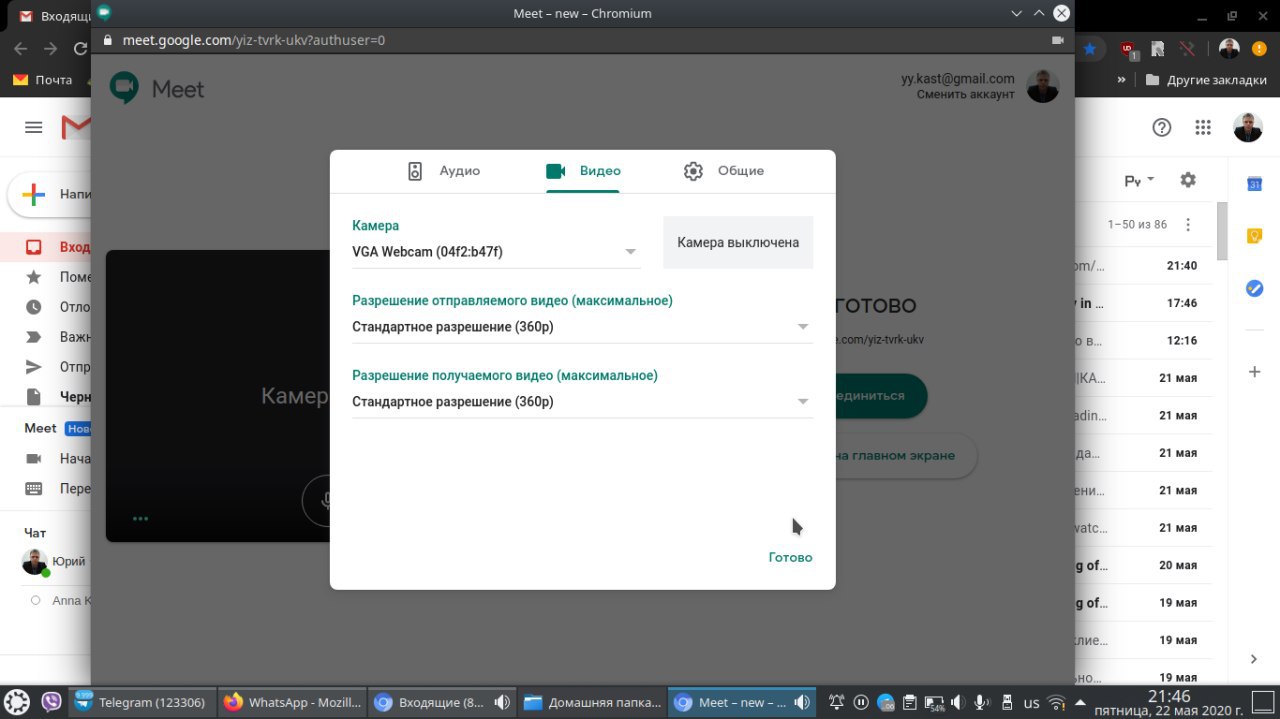
Task: Open the Google apps grid
Action: pyautogui.click(x=1204, y=127)
